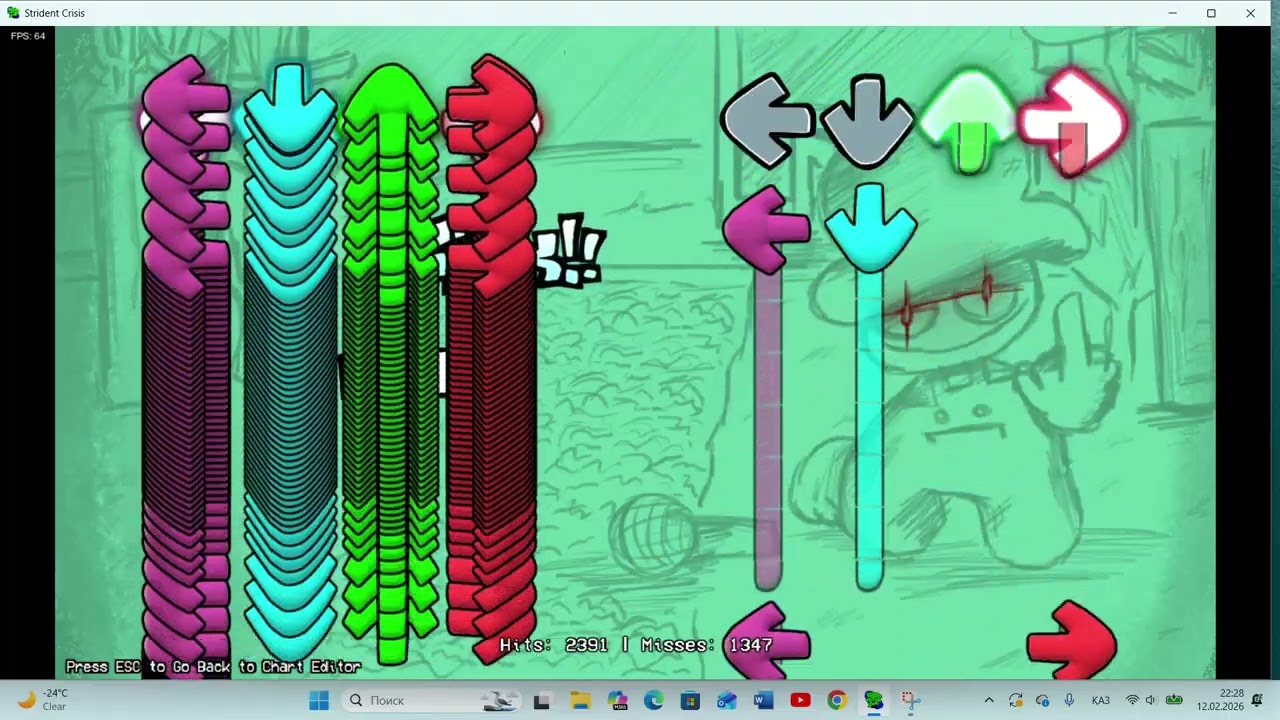
Task: Click the battery status icon
Action: [x=1174, y=700]
